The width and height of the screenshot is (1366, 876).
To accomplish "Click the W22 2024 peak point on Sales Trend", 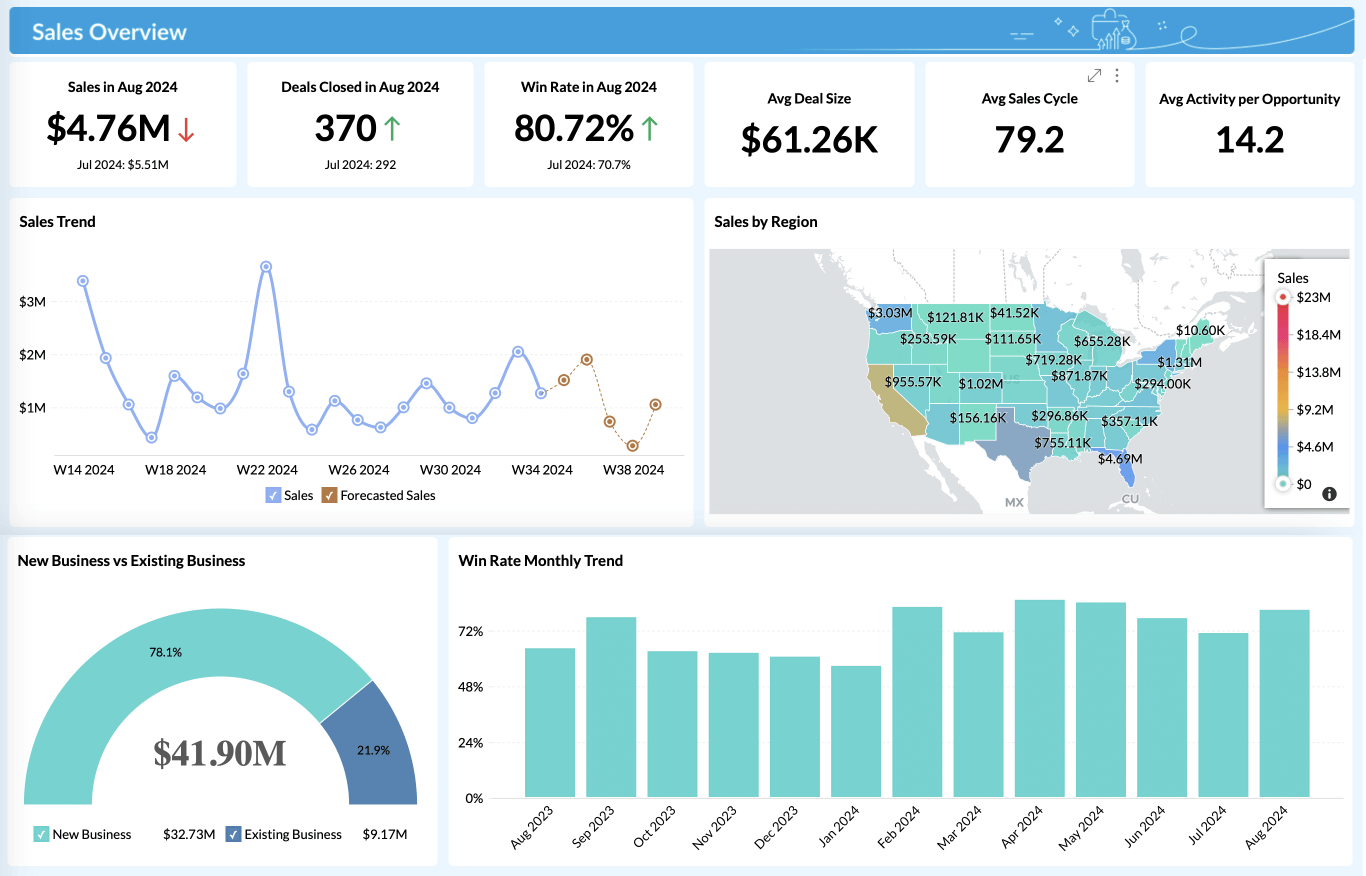I will pyautogui.click(x=265, y=267).
